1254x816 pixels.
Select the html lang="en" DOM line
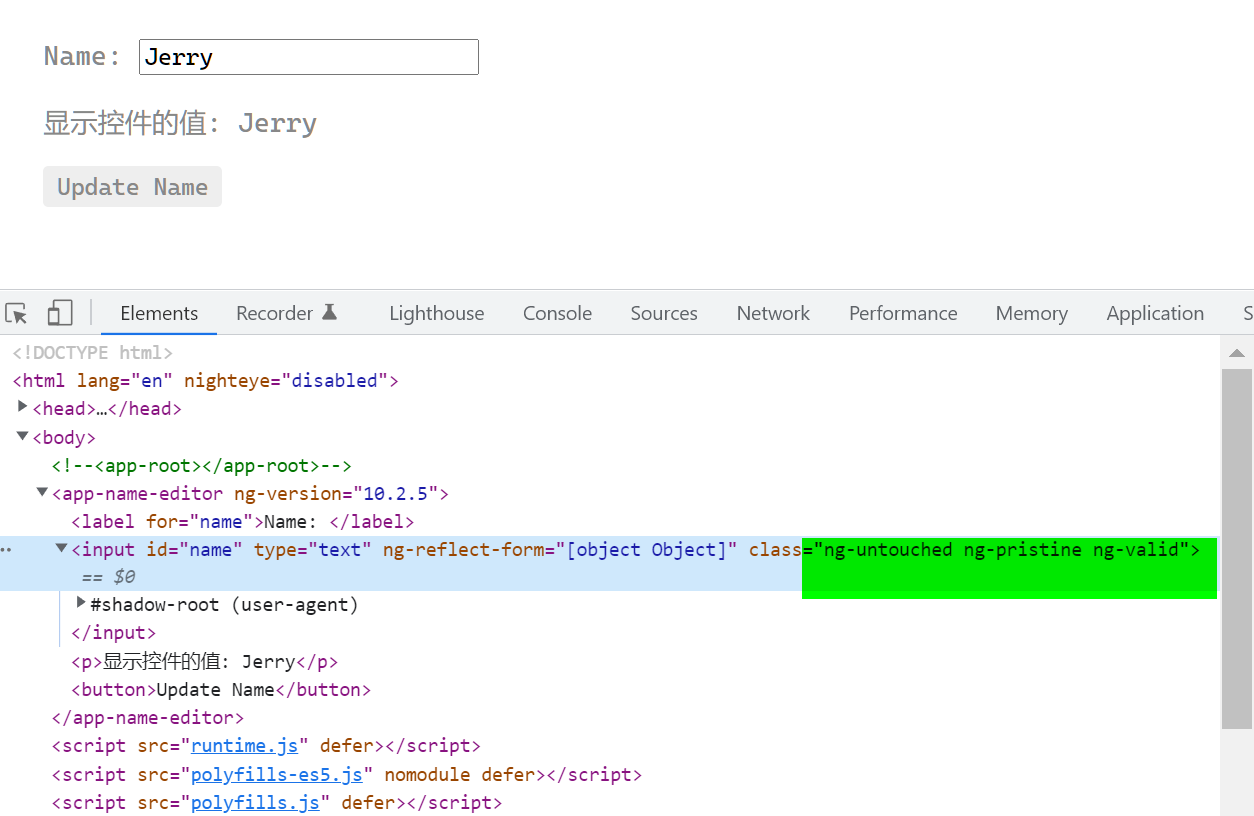(x=205, y=381)
